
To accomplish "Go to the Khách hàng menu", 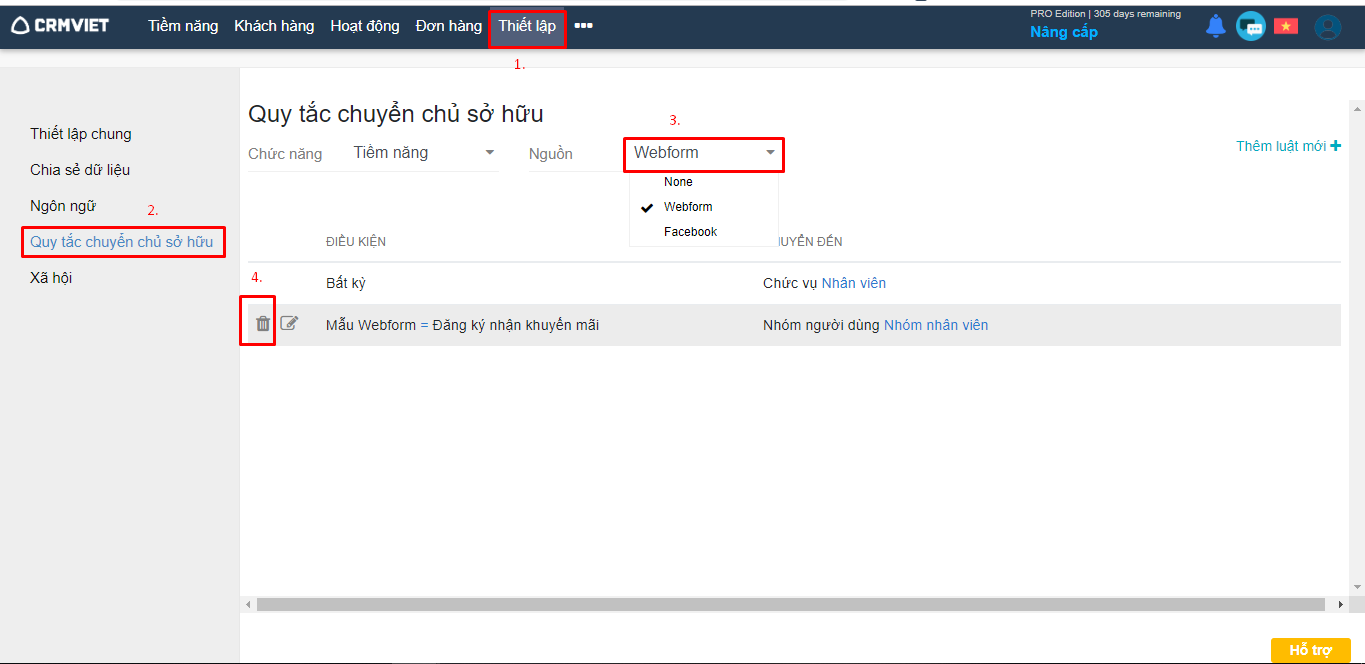I will (274, 26).
